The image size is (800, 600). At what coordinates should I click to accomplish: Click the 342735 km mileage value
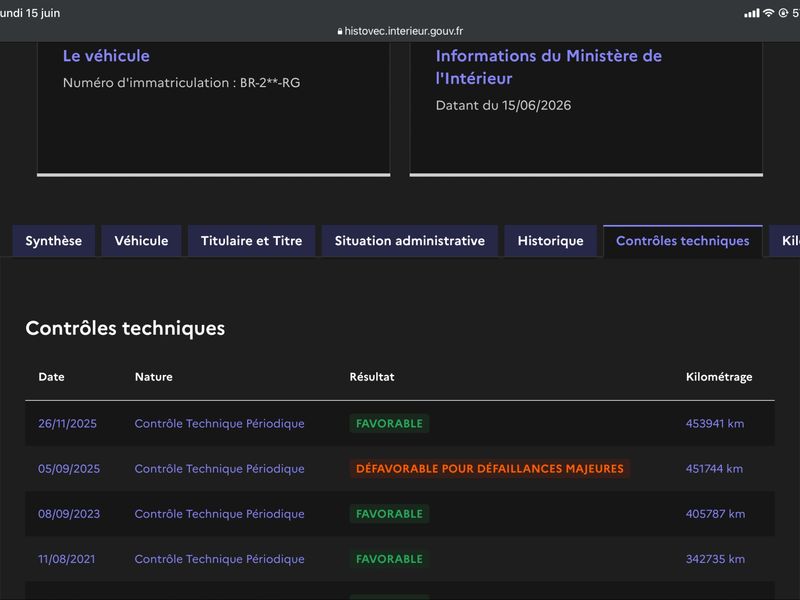715,559
